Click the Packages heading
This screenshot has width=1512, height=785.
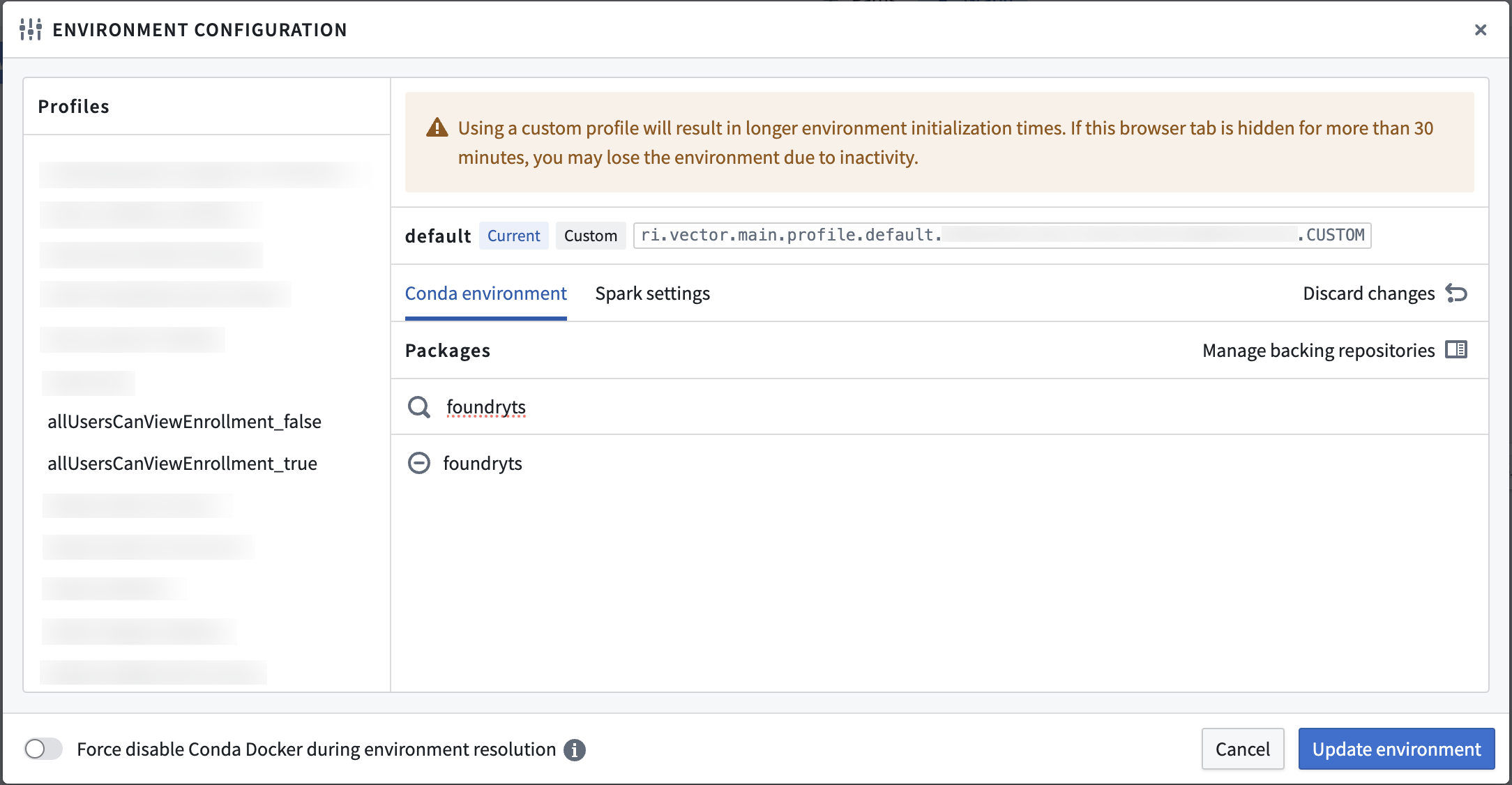(x=448, y=351)
